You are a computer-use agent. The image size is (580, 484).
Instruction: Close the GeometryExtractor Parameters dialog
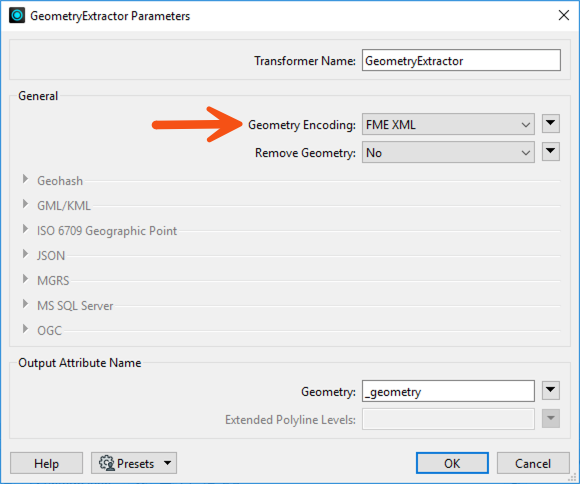(x=564, y=16)
